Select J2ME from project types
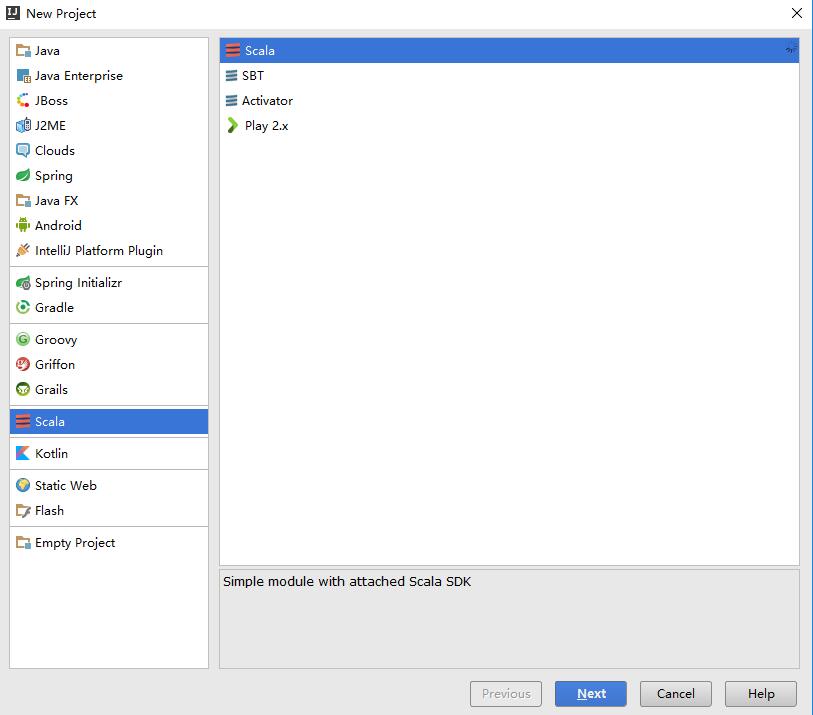The width and height of the screenshot is (813, 715). tap(50, 126)
